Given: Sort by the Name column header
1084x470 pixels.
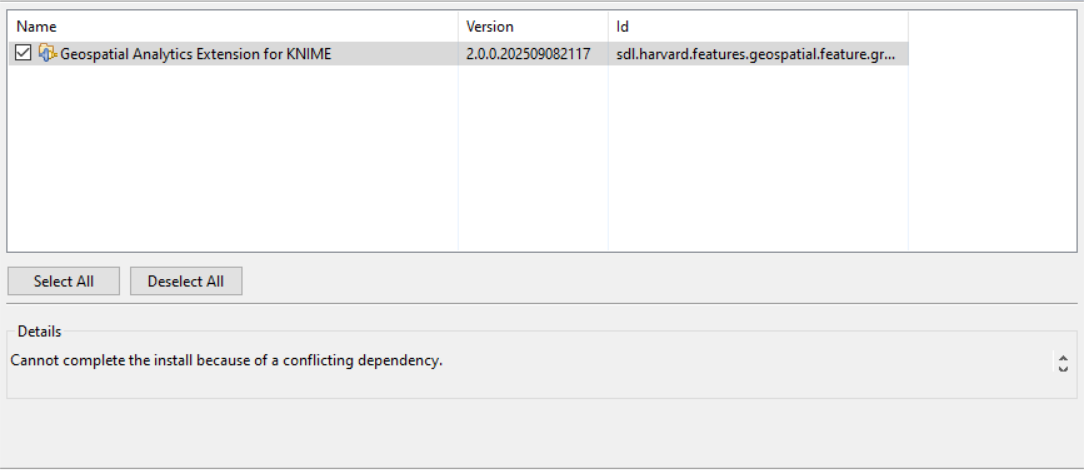Looking at the screenshot, I should [x=232, y=26].
